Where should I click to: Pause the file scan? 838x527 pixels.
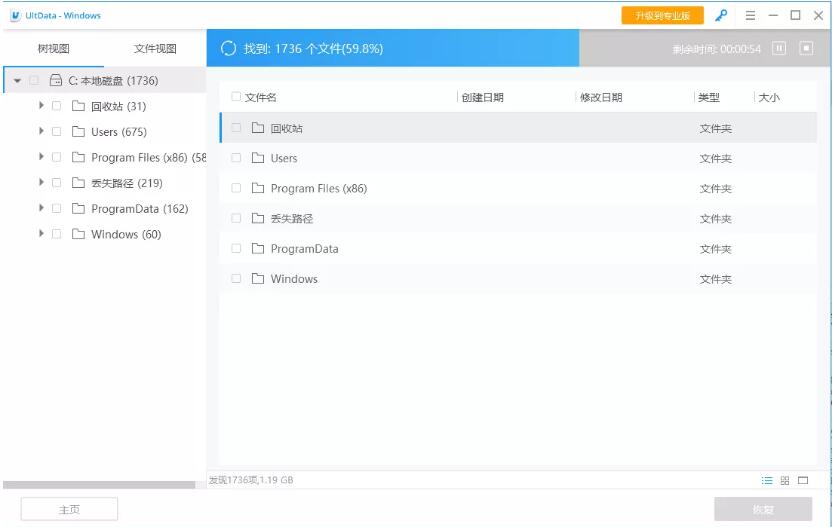point(779,48)
